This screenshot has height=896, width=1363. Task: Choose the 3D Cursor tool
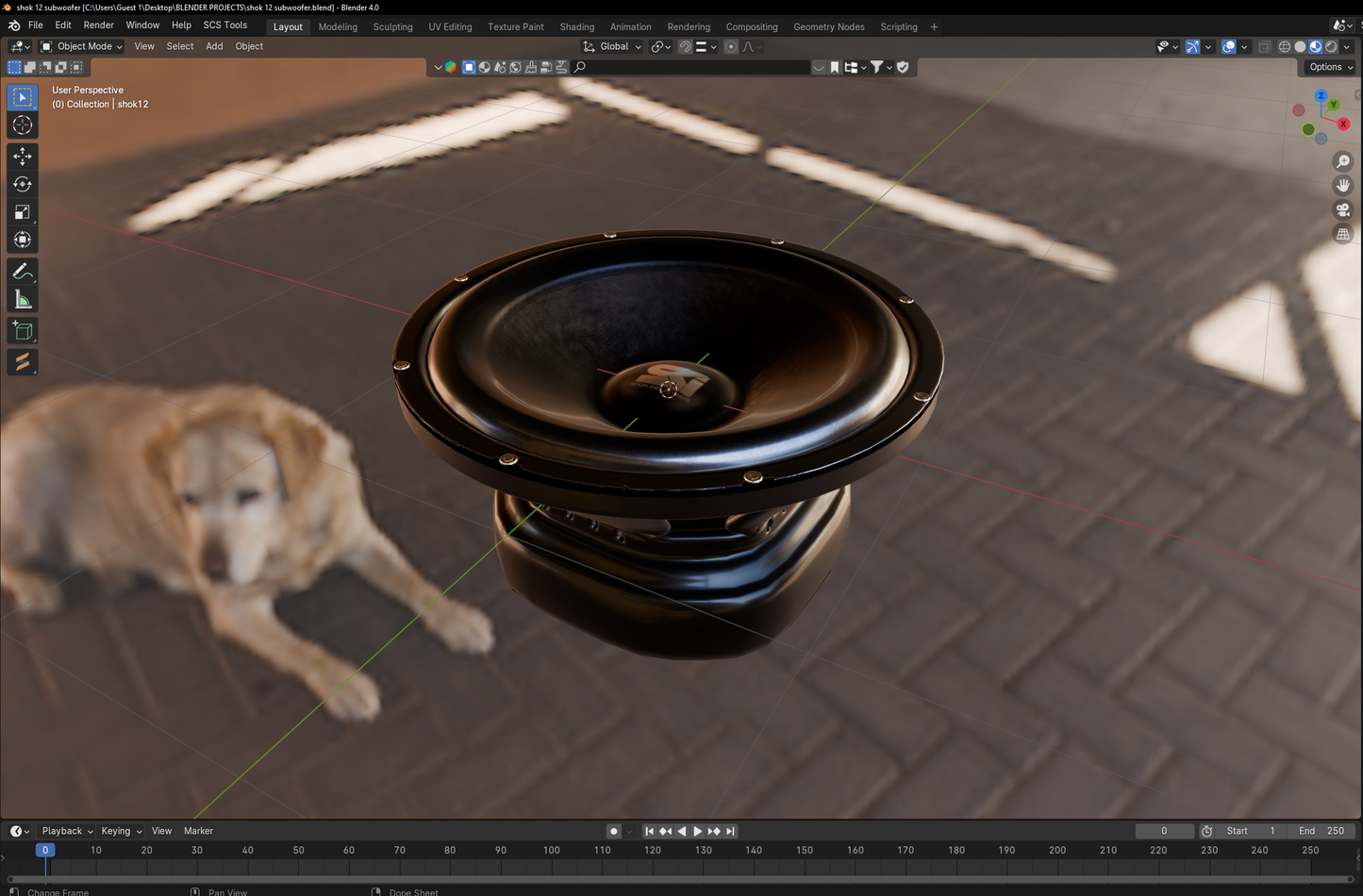click(23, 125)
